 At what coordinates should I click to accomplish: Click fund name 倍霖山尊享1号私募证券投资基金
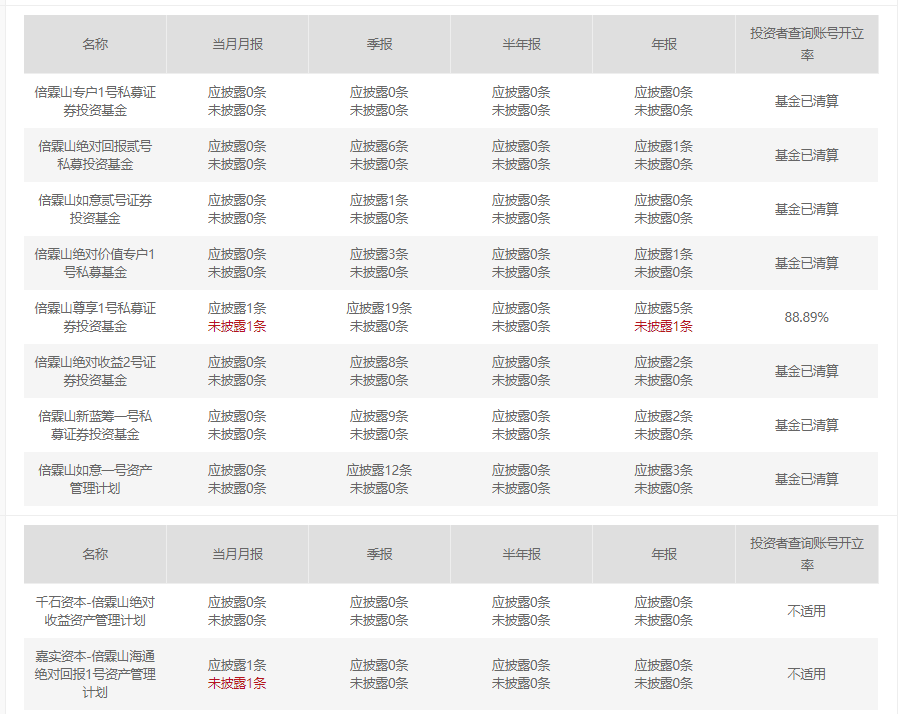tap(95, 317)
